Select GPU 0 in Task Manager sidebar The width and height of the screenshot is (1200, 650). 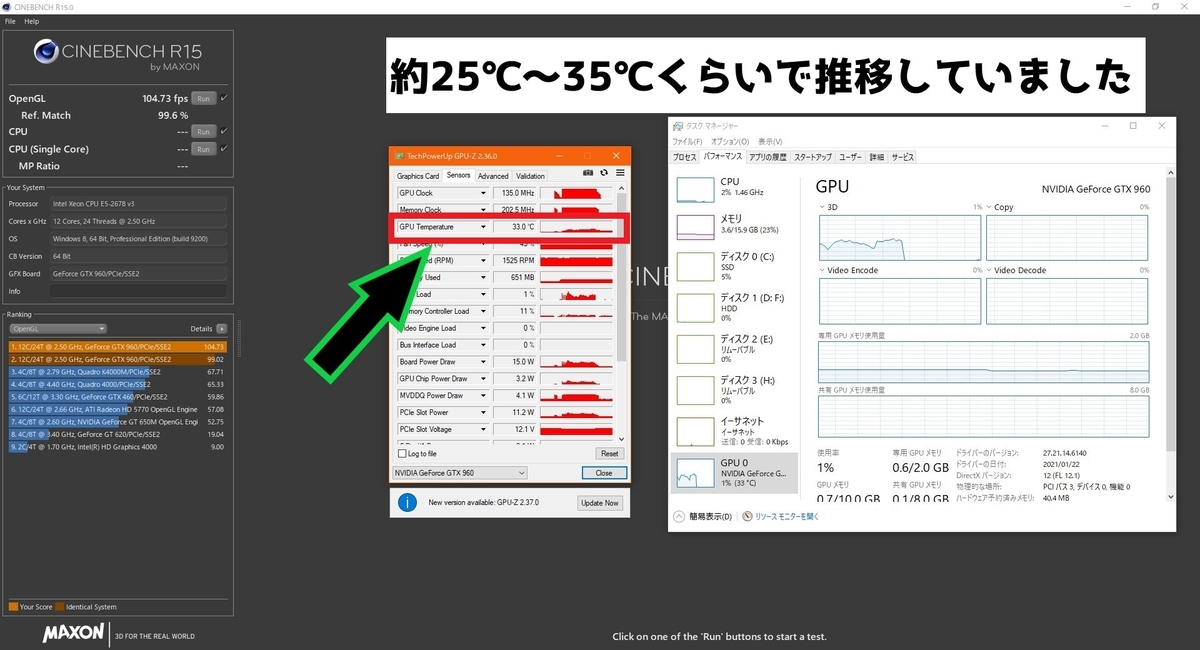click(735, 472)
